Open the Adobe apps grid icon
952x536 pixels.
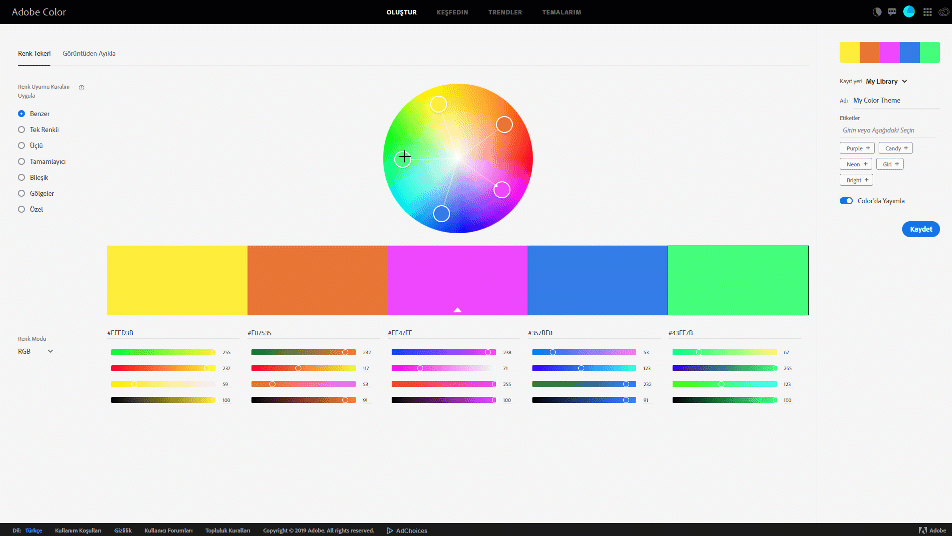point(927,12)
